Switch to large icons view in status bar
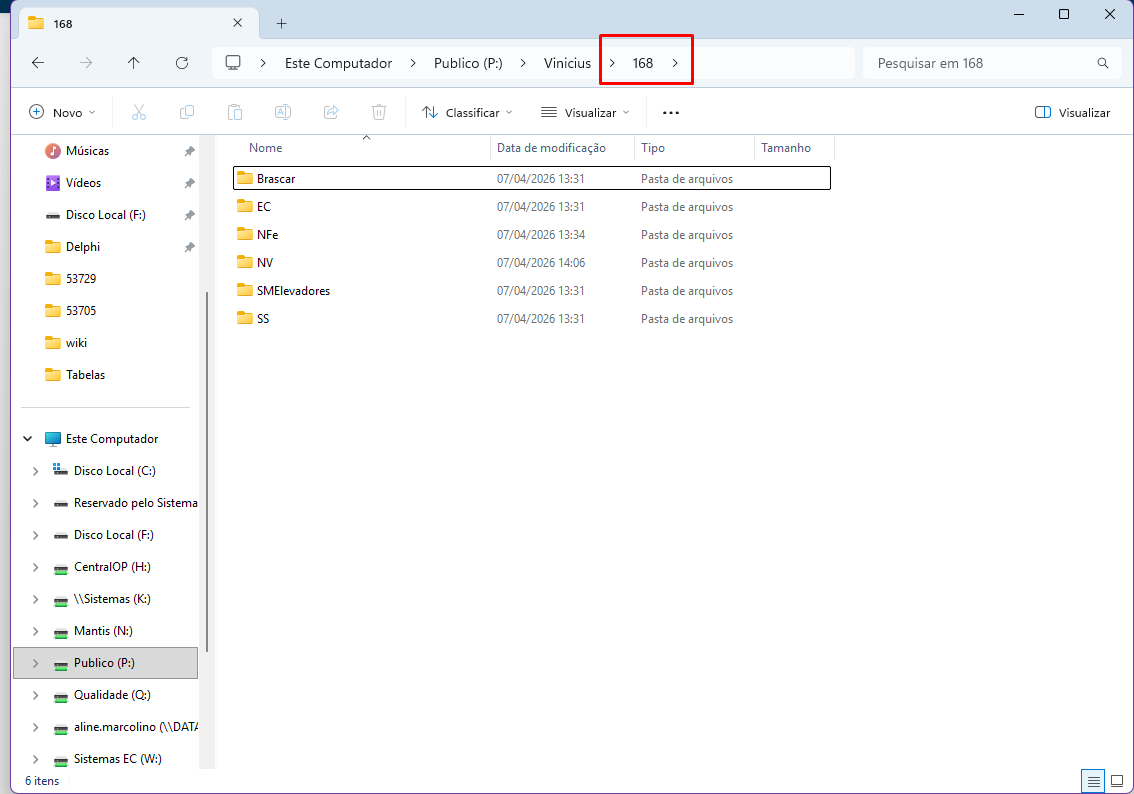 pos(1117,780)
